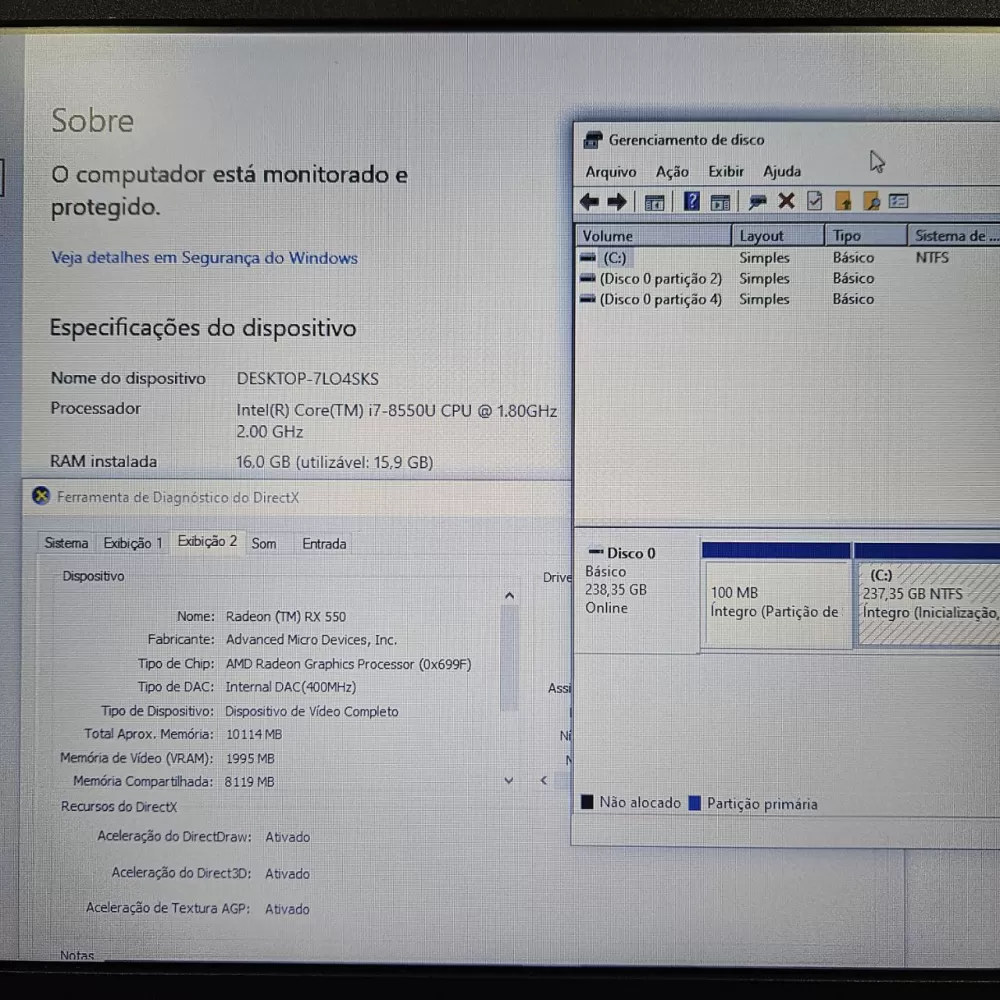The image size is (1000, 1000).
Task: Click the red X delete icon
Action: pyautogui.click(x=786, y=202)
